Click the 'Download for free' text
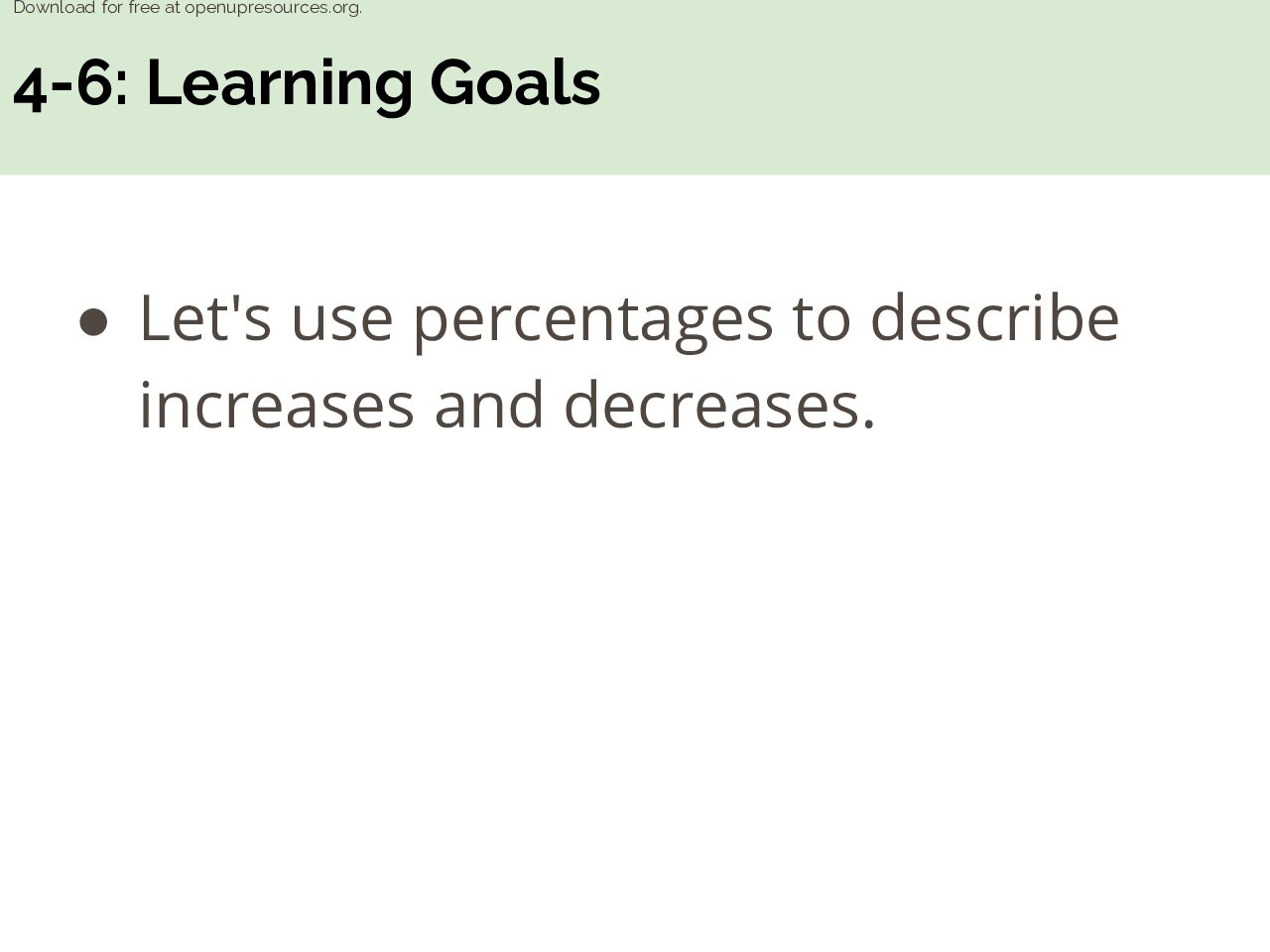The image size is (1270, 952). [x=86, y=8]
